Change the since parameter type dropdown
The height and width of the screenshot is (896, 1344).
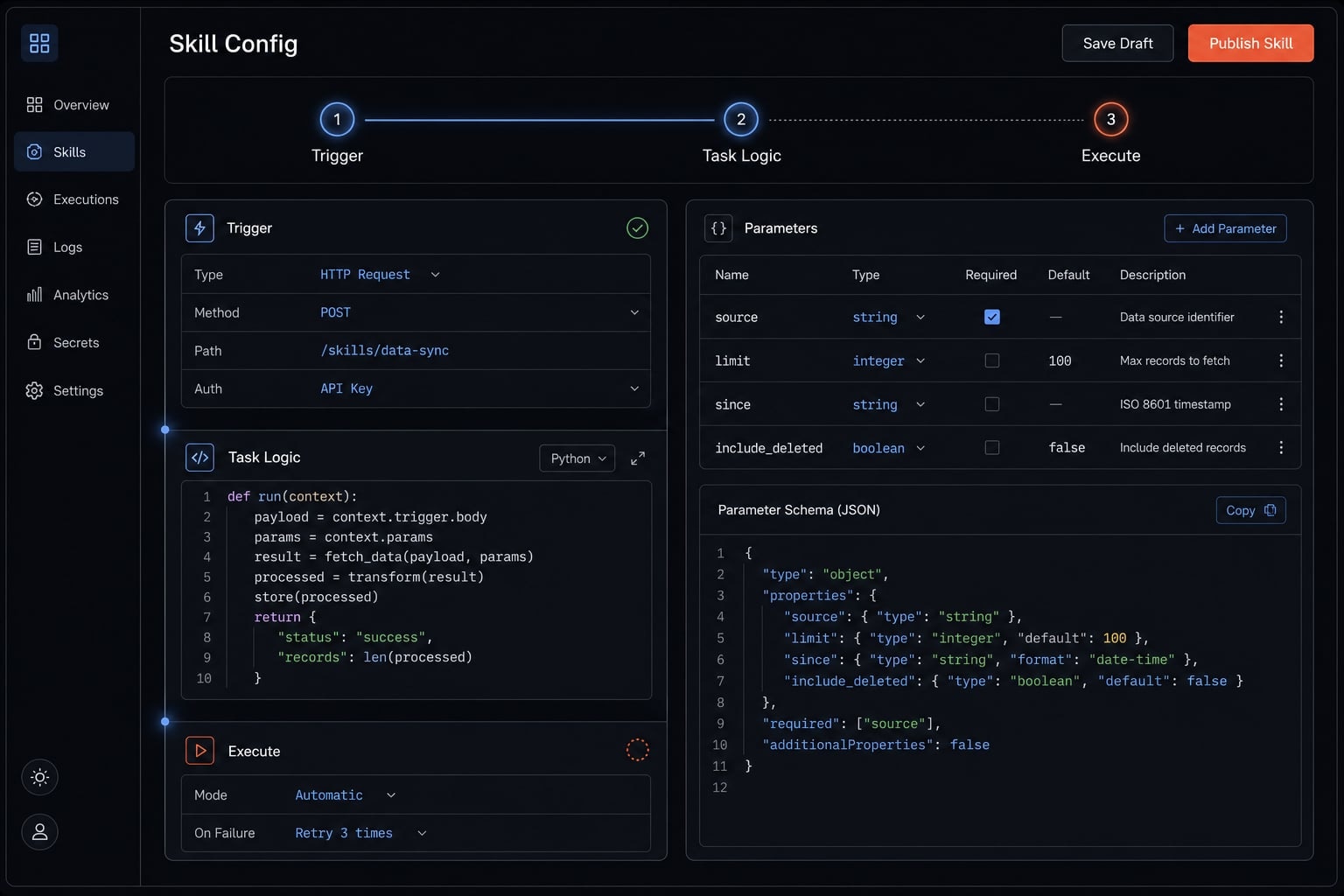tap(889, 404)
